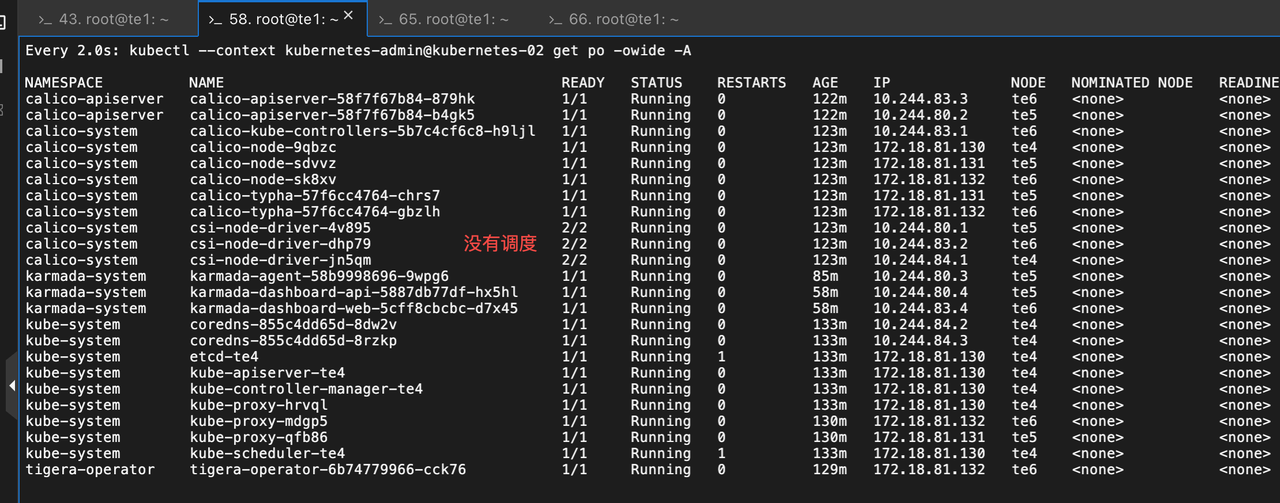Select the active tab 58. root@te1
Screen dimensions: 1280x503
click(x=282, y=19)
